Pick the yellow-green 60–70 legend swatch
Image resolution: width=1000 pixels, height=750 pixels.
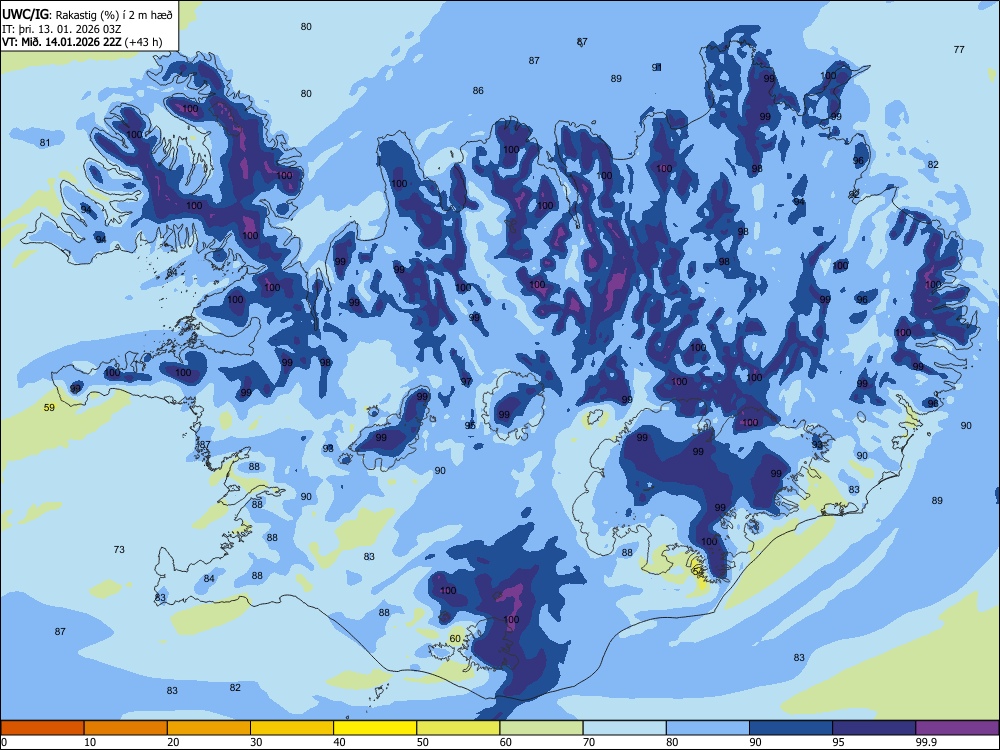point(541,728)
